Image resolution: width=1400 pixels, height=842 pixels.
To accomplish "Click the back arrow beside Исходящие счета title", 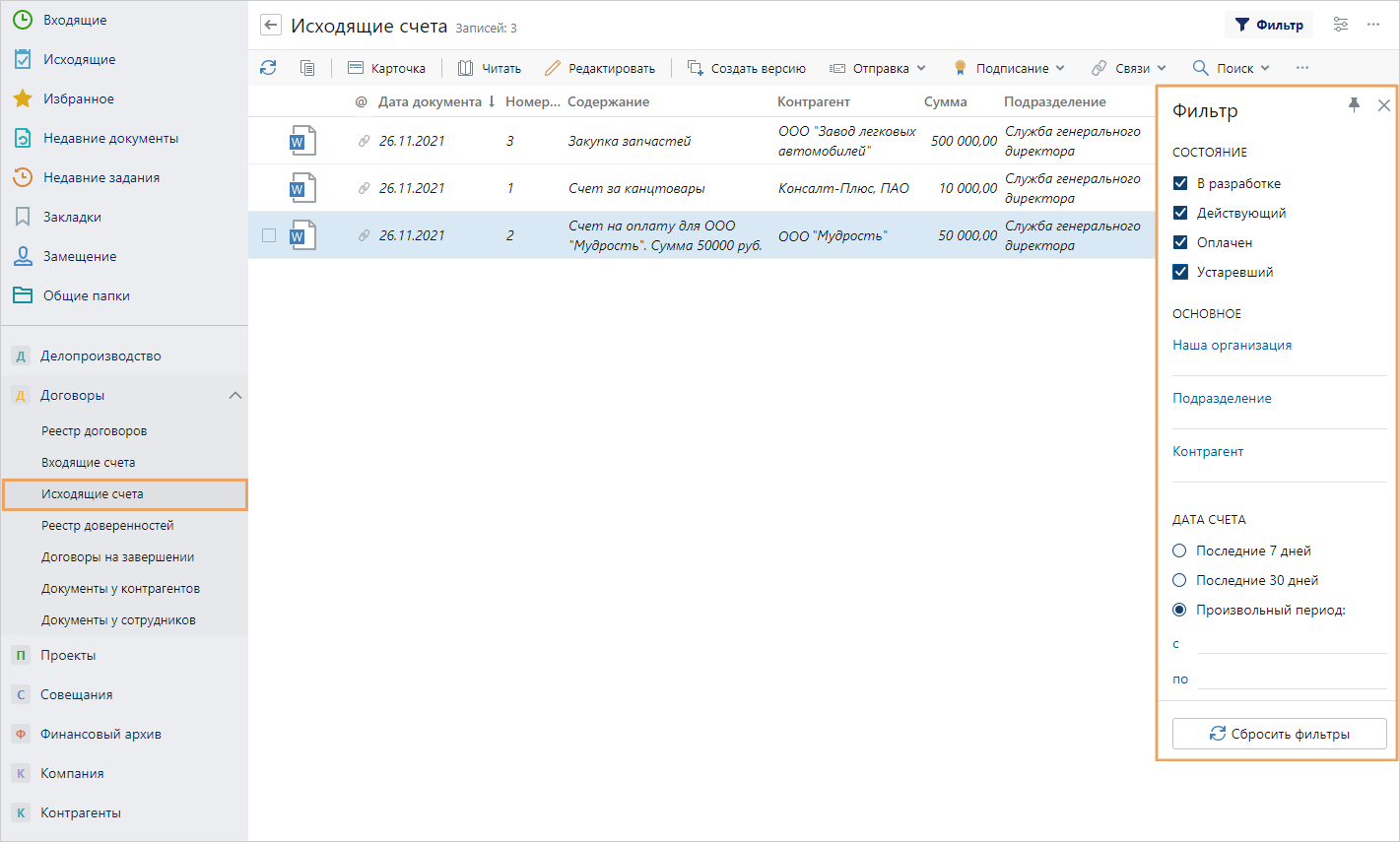I will (x=271, y=27).
